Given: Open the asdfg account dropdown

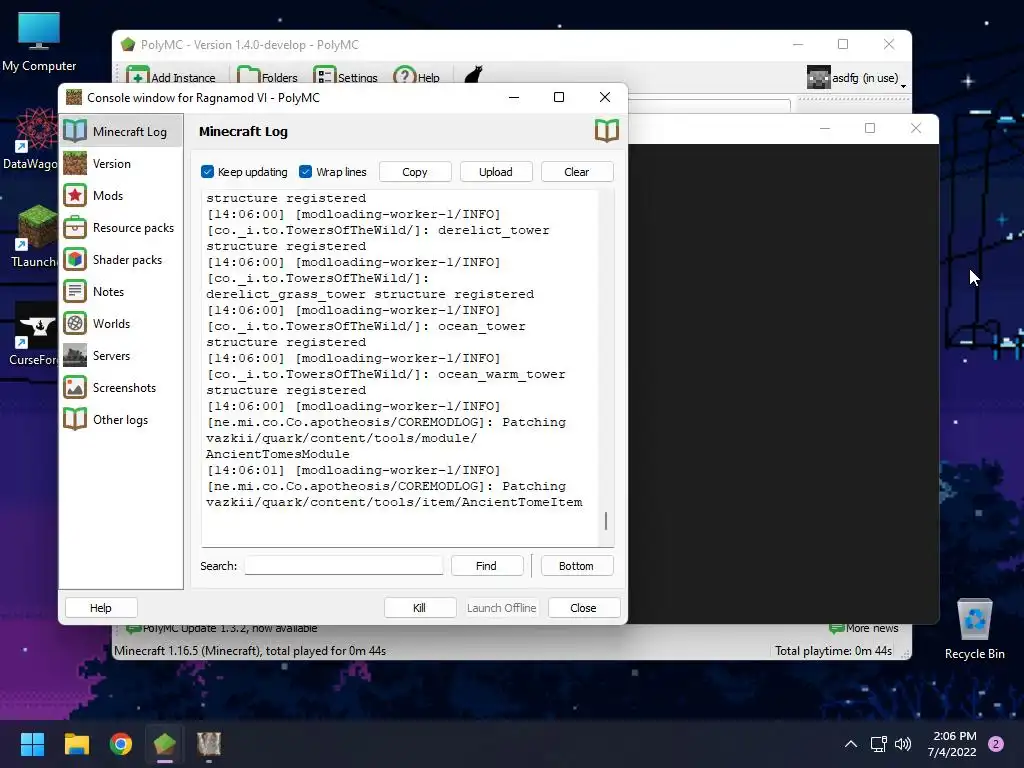Looking at the screenshot, I should click(x=857, y=78).
